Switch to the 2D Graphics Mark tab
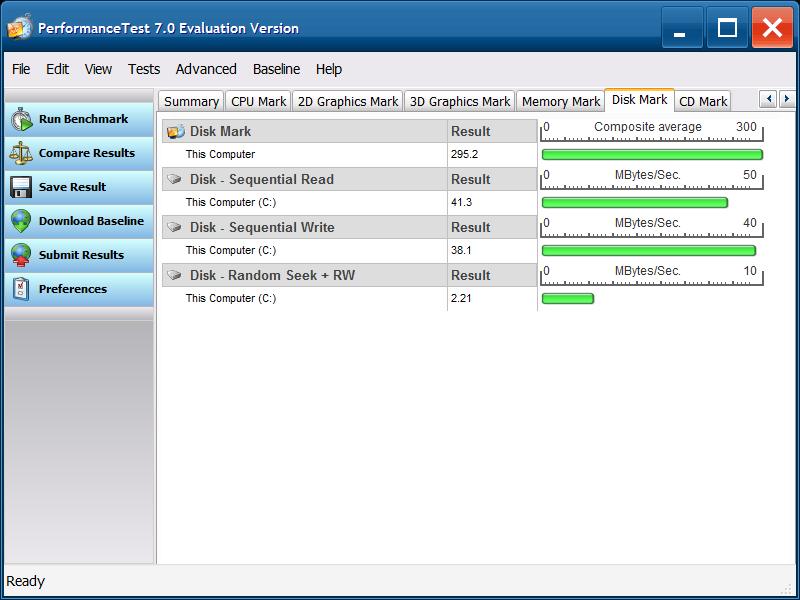The height and width of the screenshot is (600, 800). [x=348, y=102]
